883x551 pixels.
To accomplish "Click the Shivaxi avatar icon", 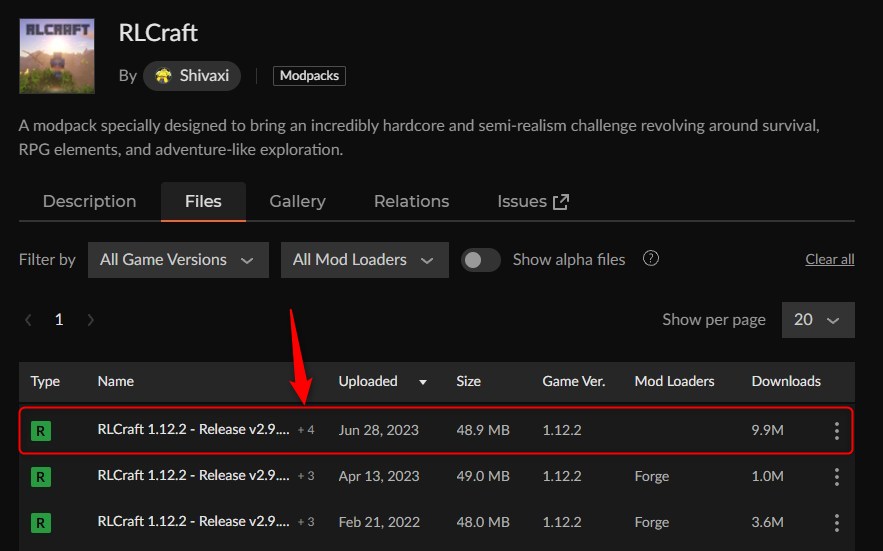I will [163, 75].
